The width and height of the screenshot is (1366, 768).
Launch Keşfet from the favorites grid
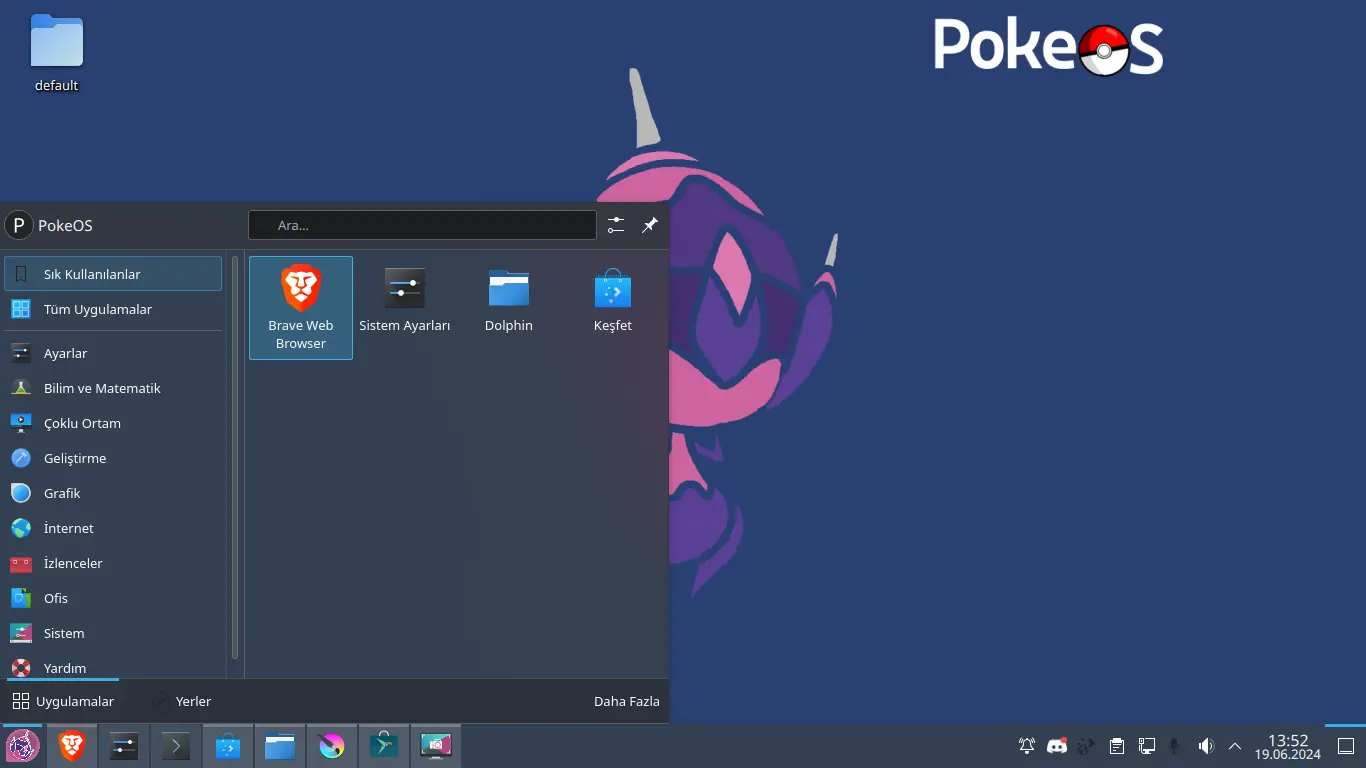[613, 300]
